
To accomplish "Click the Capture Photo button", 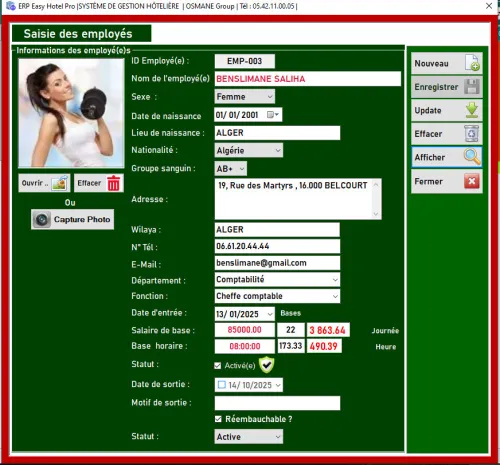I will [72, 219].
